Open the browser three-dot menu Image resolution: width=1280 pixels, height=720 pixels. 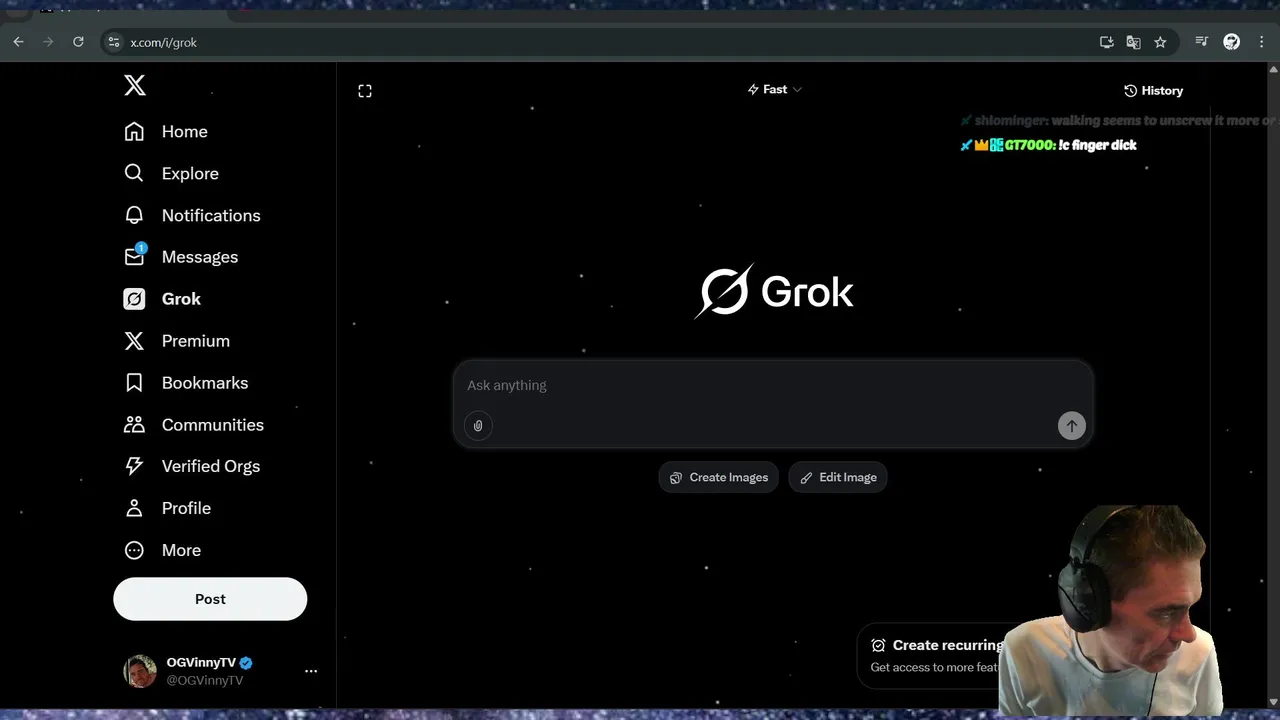tap(1261, 42)
